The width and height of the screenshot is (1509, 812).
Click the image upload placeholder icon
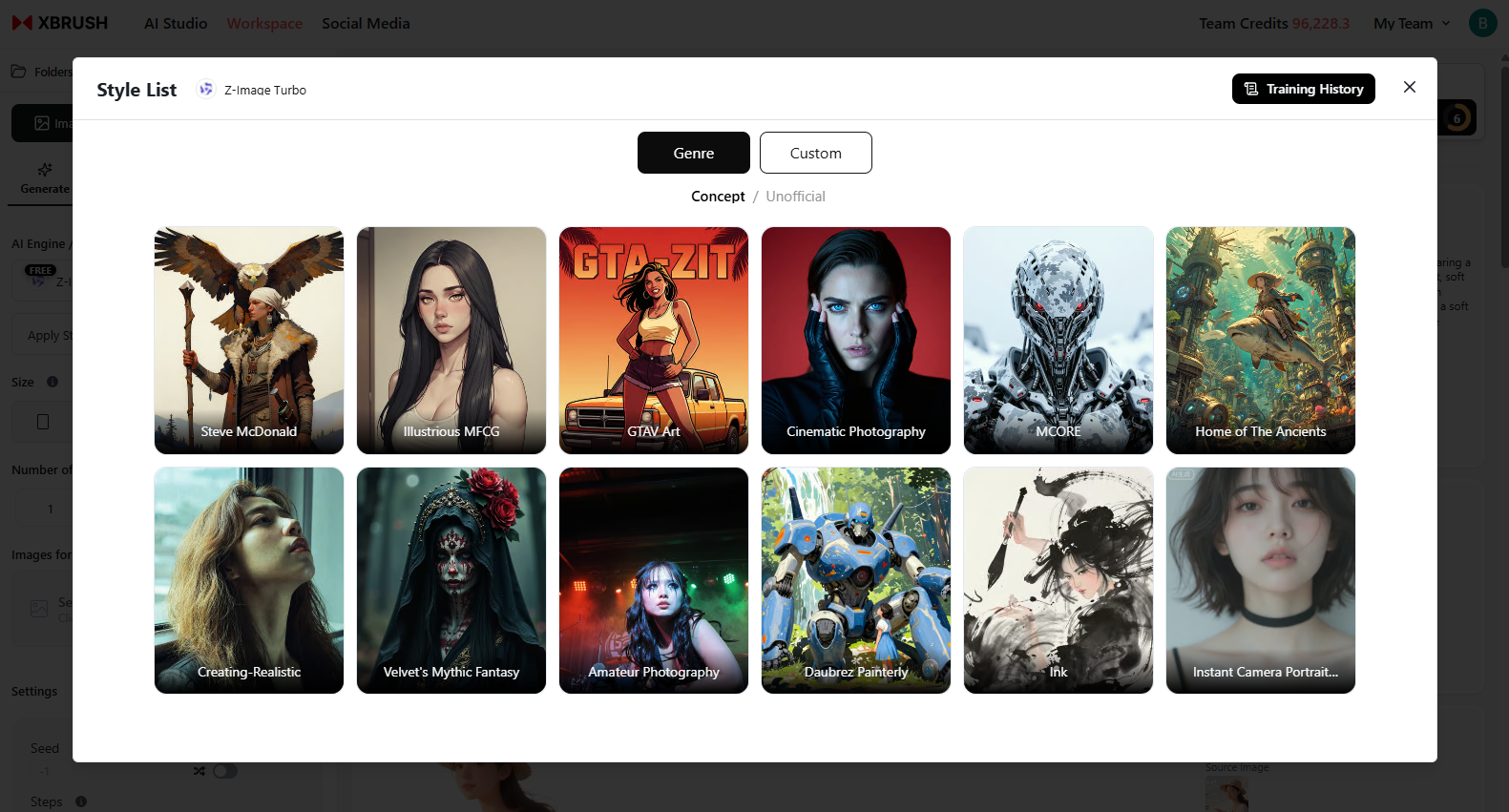[x=39, y=609]
